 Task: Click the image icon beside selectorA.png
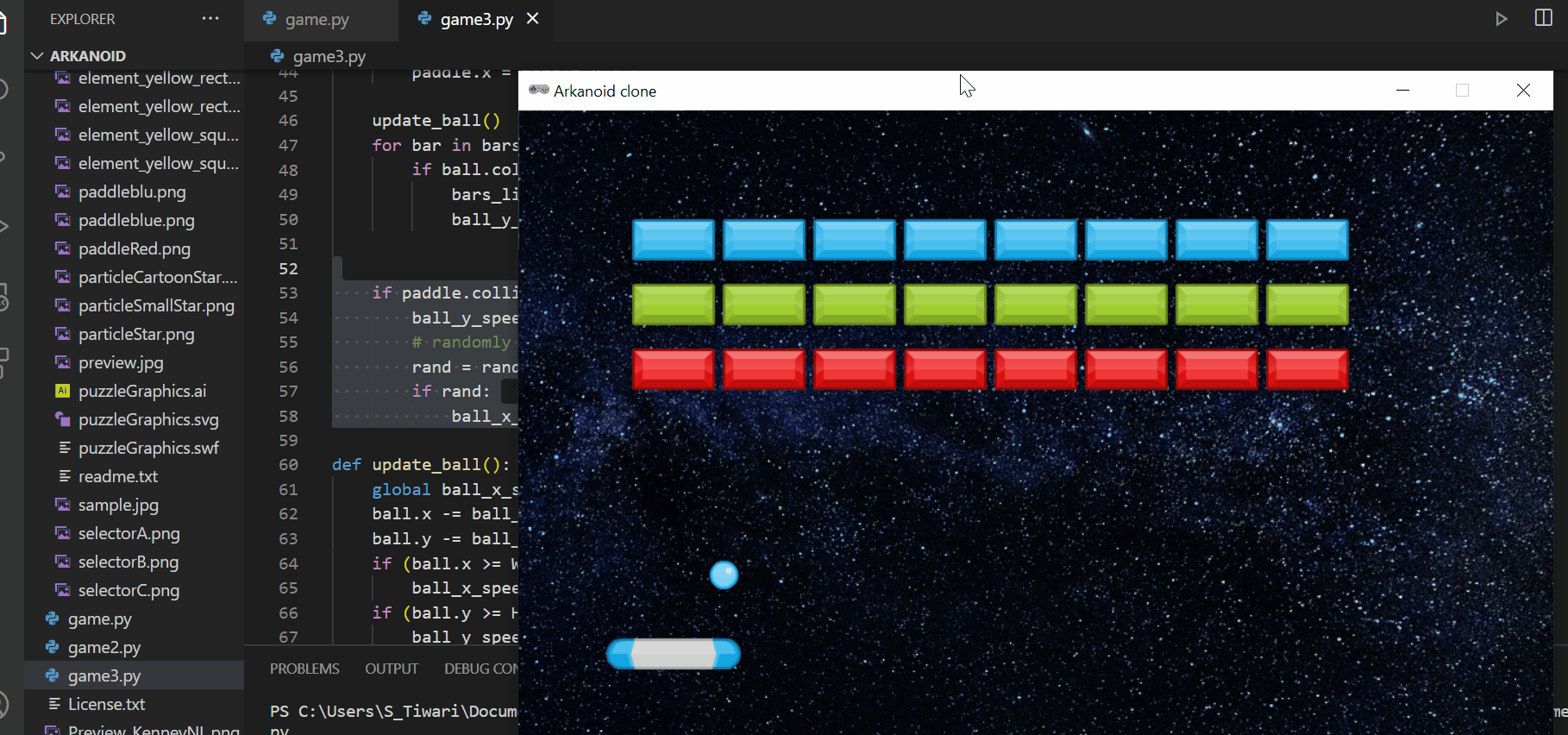[62, 533]
